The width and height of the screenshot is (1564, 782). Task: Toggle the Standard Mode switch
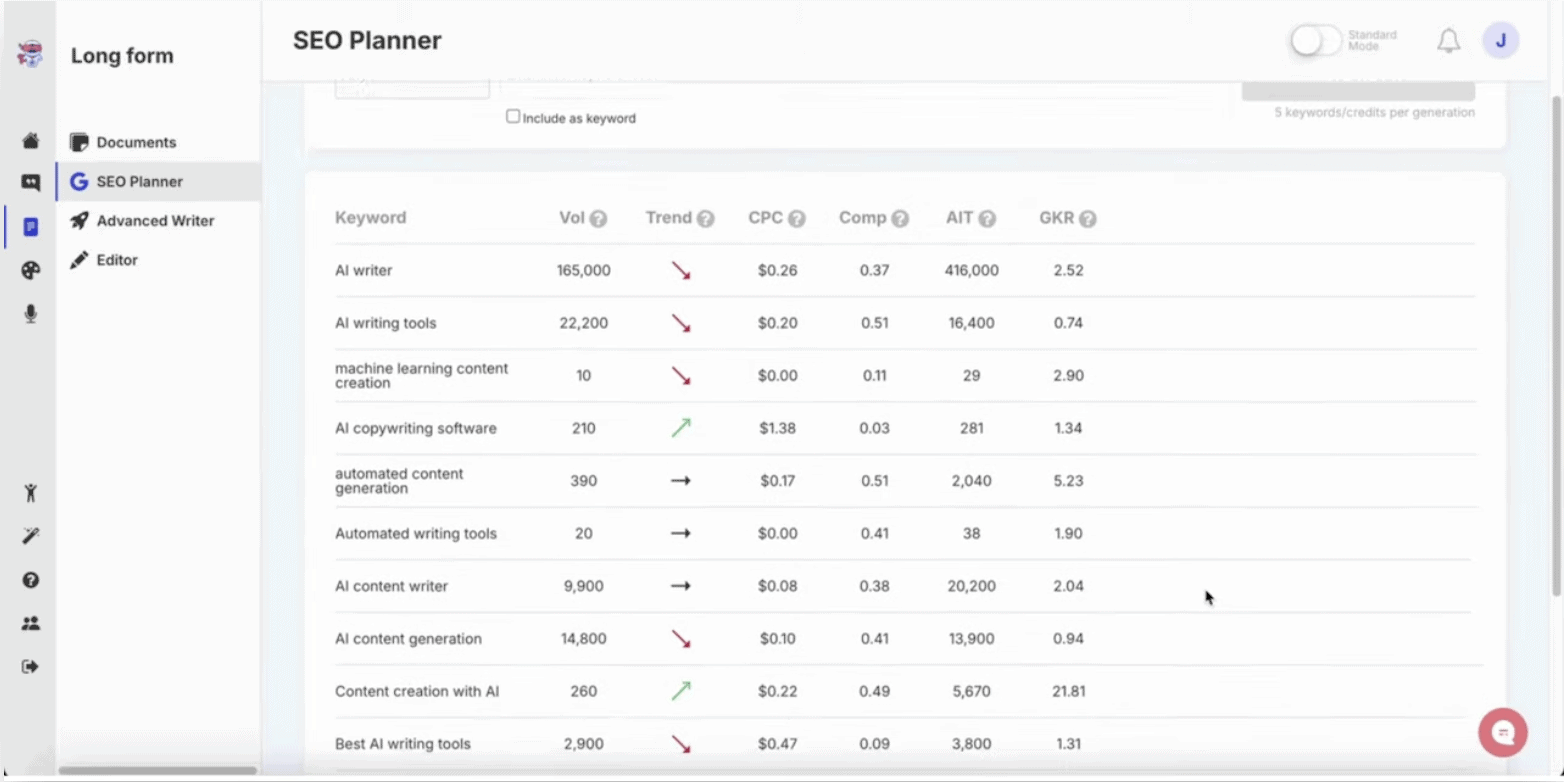1315,41
